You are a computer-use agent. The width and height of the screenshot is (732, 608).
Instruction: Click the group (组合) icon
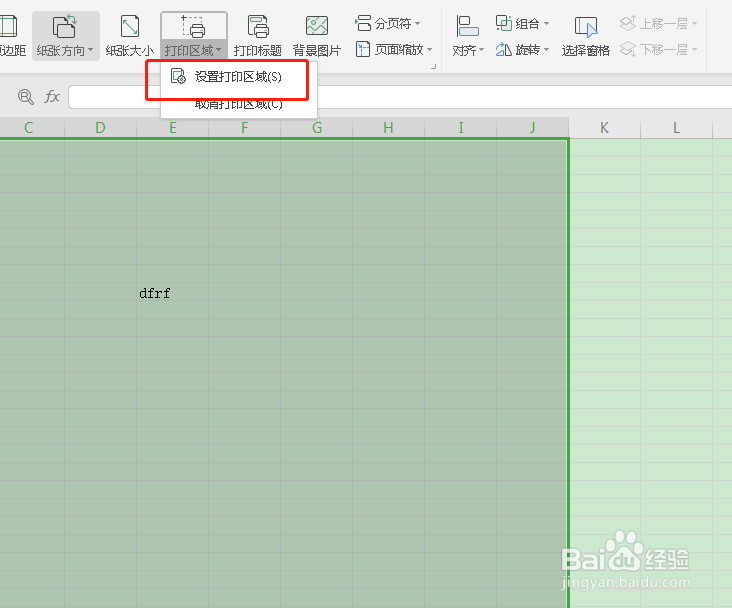(x=504, y=23)
